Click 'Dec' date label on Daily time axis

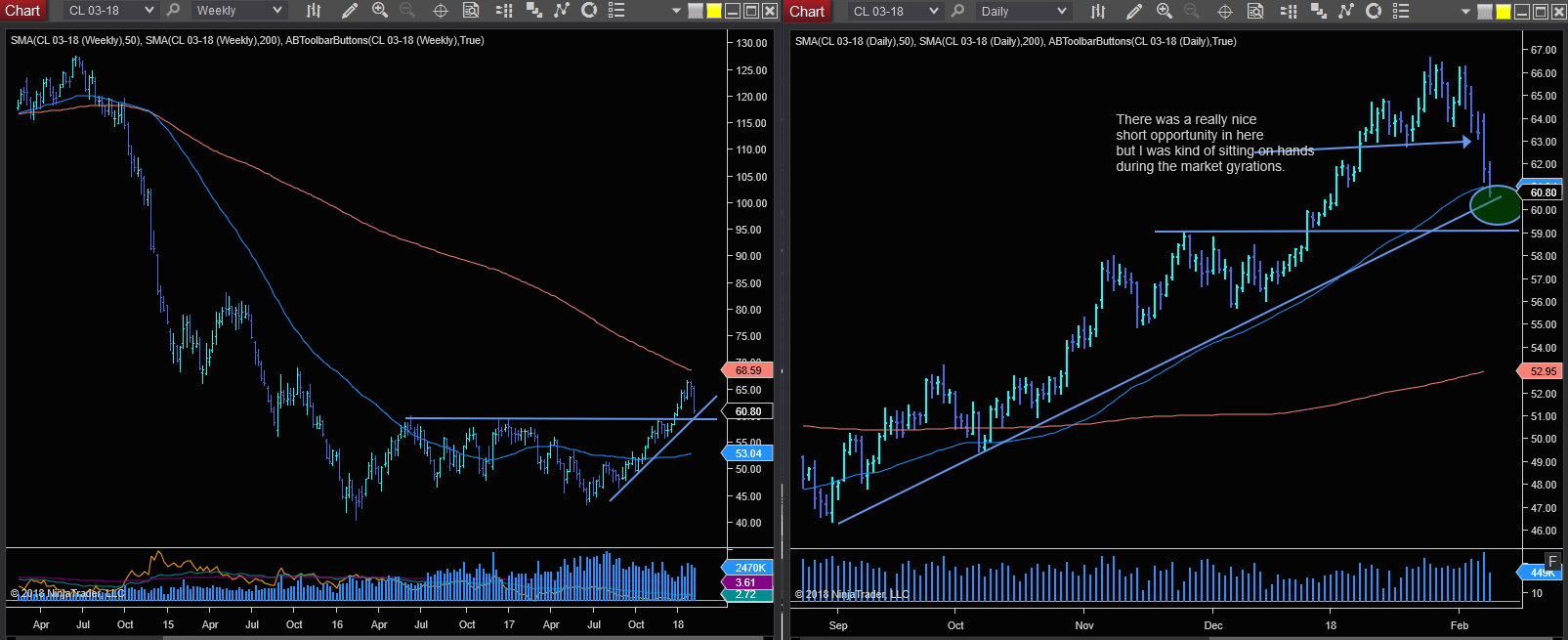pyautogui.click(x=1213, y=625)
